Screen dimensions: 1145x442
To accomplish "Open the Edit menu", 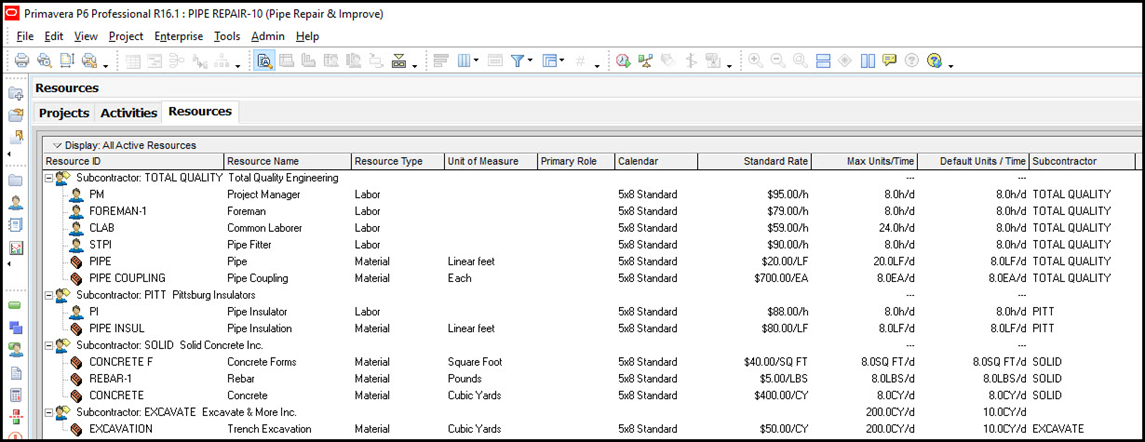I will (53, 36).
